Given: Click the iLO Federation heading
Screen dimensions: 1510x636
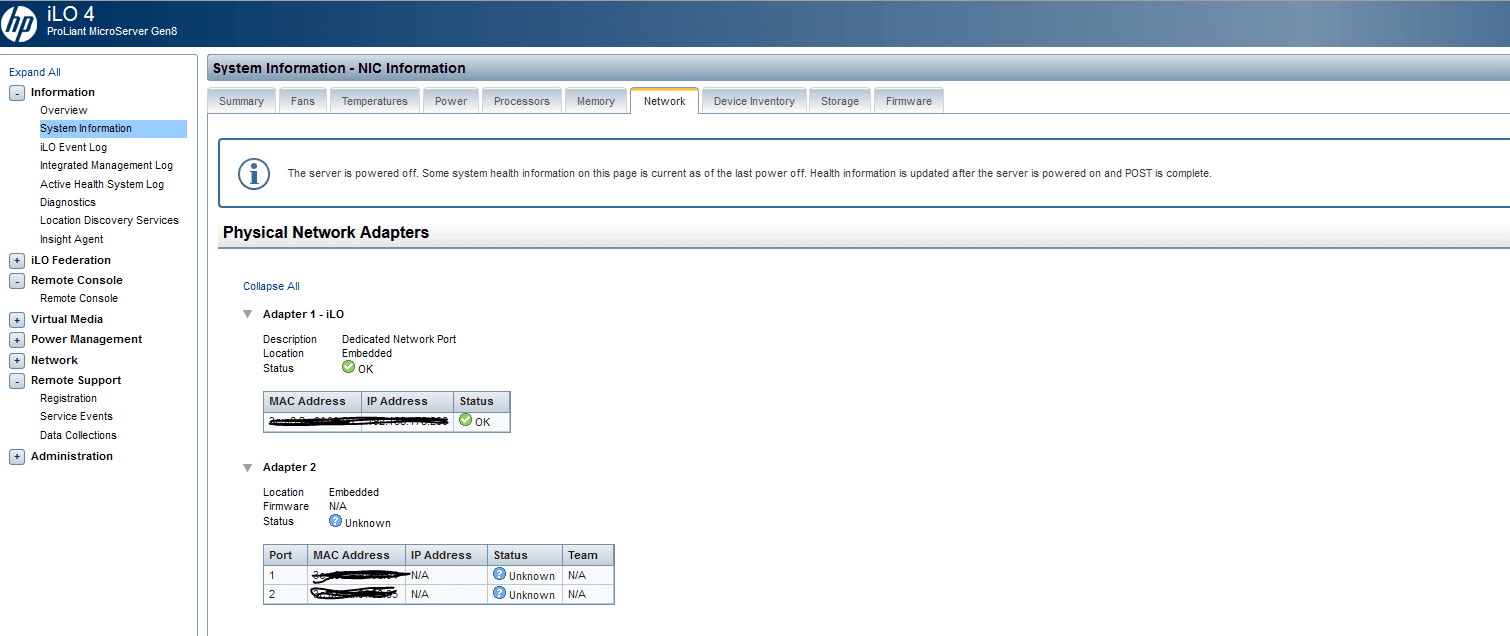Looking at the screenshot, I should coord(71,260).
